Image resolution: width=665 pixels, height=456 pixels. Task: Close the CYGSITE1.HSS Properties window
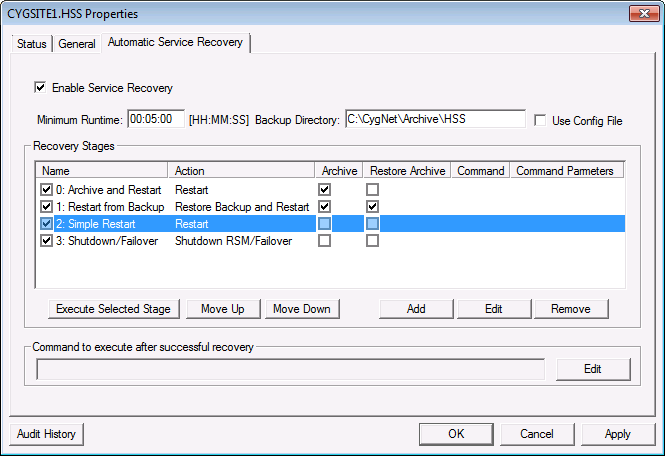pyautogui.click(x=644, y=14)
